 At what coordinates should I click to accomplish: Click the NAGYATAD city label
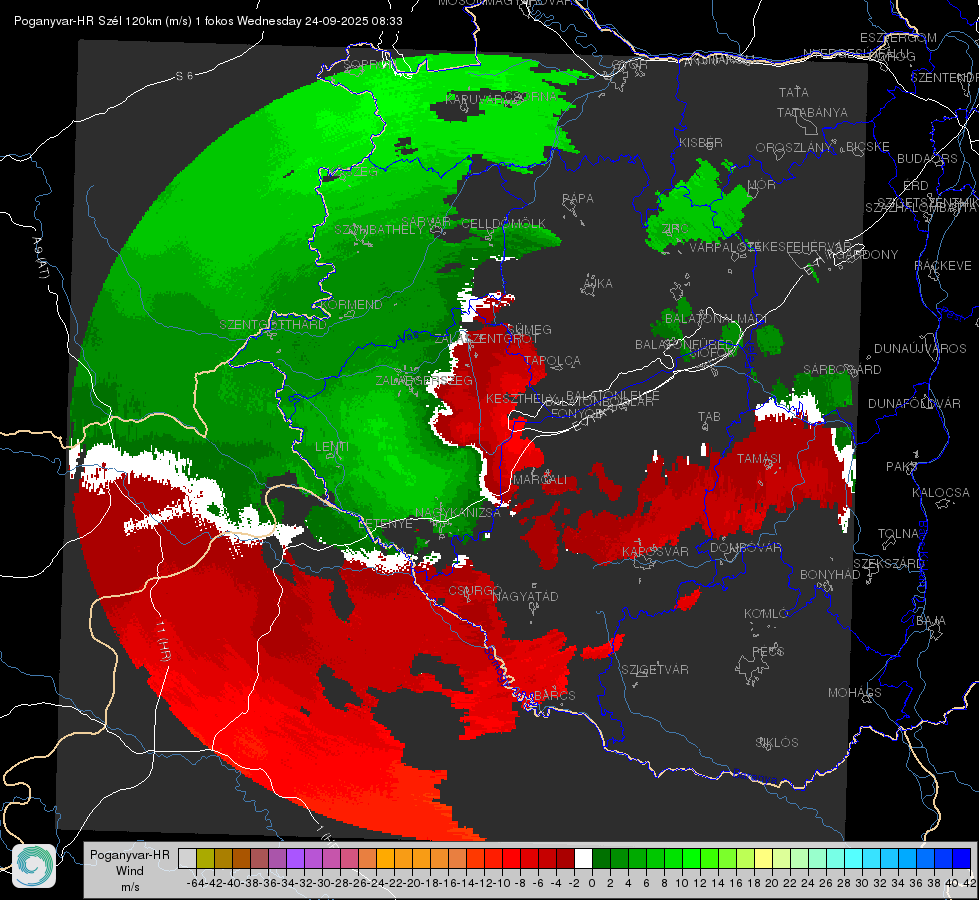[x=525, y=596]
